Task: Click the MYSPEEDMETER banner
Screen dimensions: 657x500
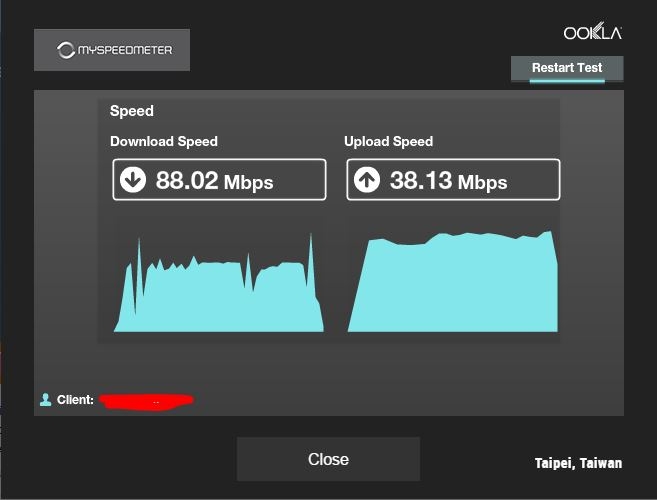Action: click(x=112, y=50)
